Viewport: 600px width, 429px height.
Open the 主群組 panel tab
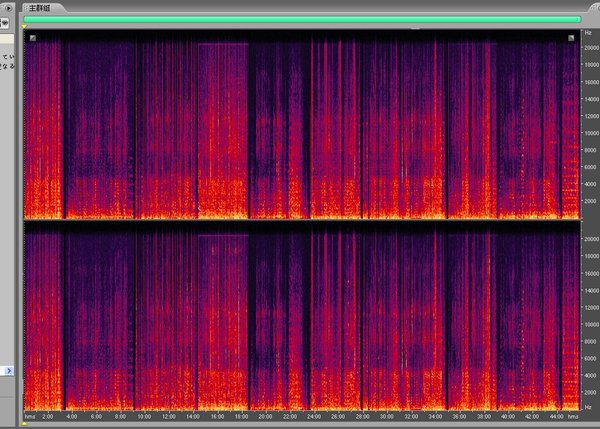click(x=40, y=8)
